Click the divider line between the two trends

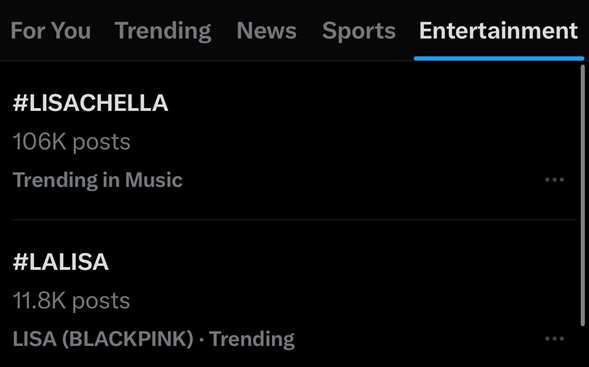[x=294, y=219]
